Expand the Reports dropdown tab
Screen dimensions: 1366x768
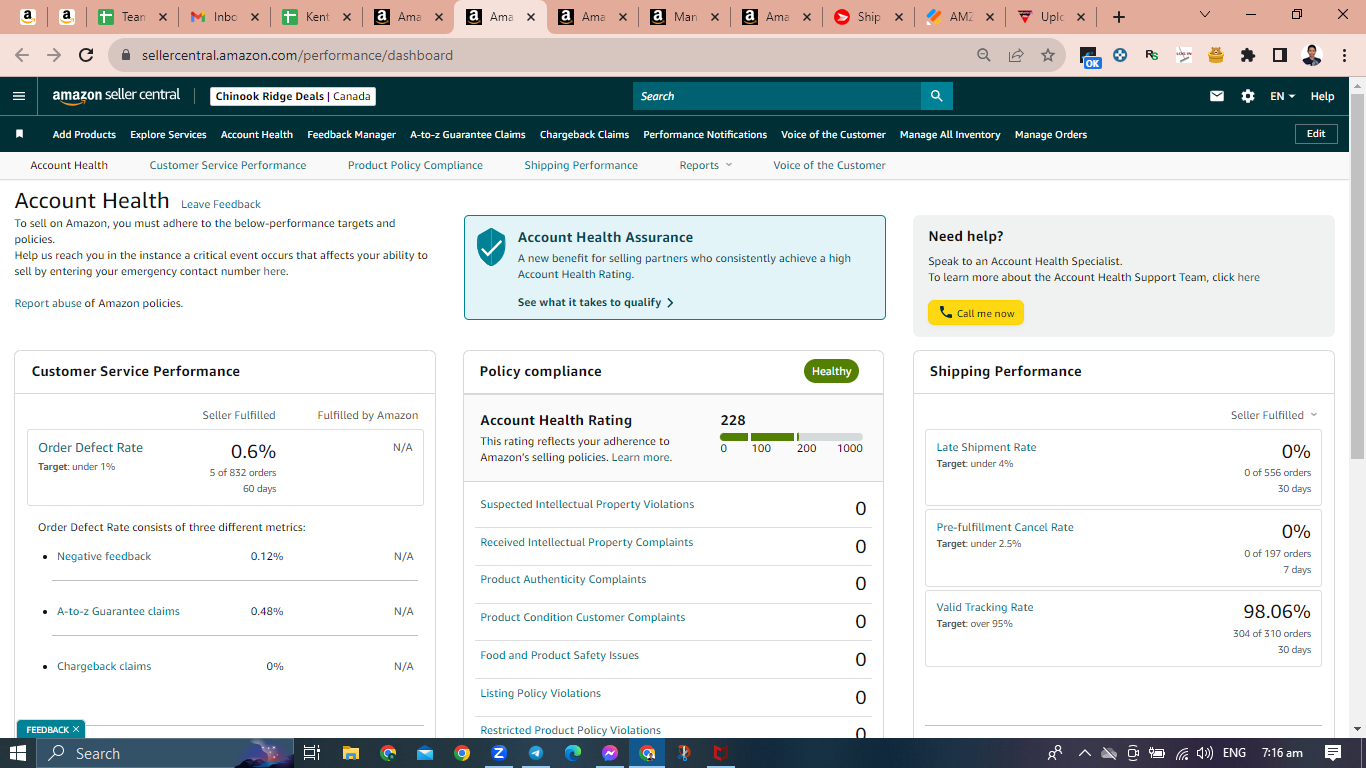click(x=706, y=165)
